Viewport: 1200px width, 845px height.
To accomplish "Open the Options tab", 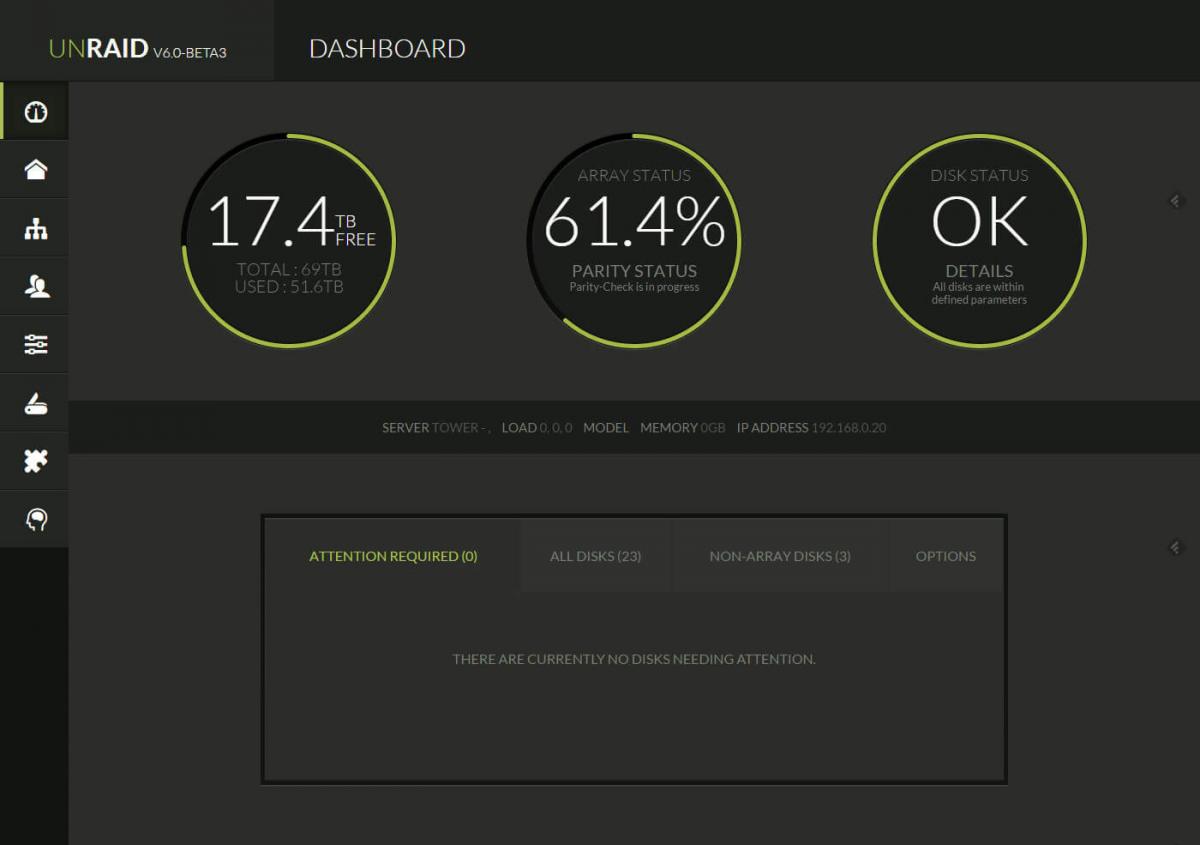I will pos(946,556).
